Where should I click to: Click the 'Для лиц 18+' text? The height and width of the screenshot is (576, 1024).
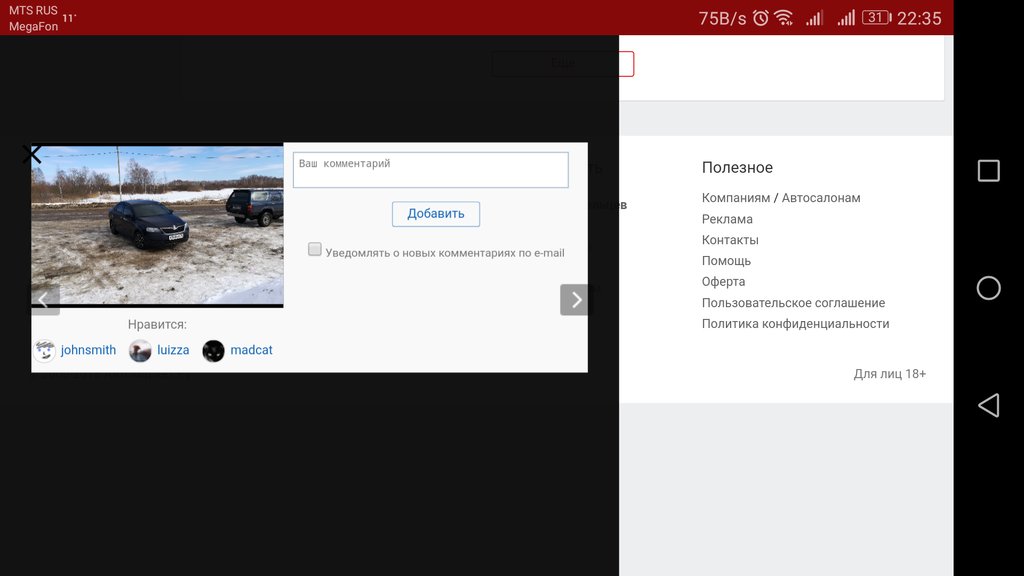[x=889, y=374]
